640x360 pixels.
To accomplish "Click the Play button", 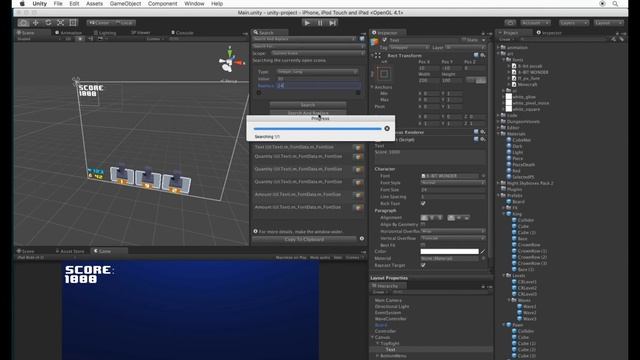I will [x=307, y=23].
